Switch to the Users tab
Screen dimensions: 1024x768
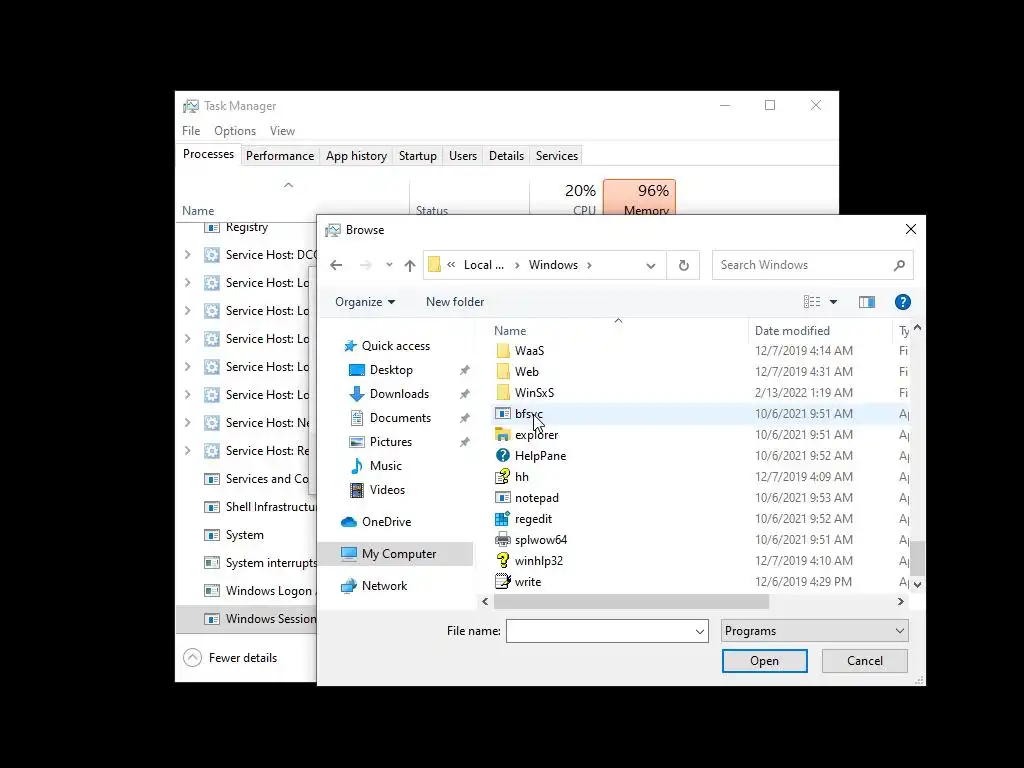tap(463, 156)
